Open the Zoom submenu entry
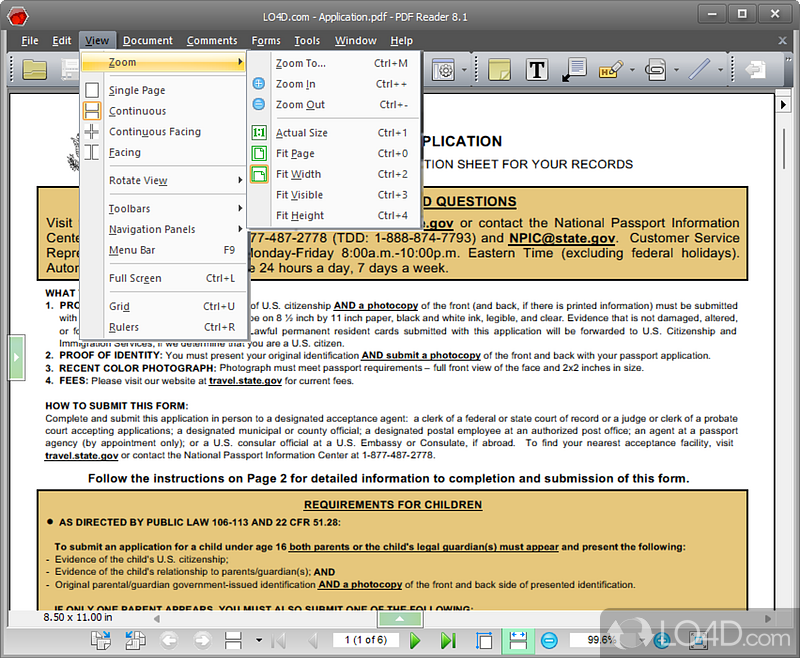The height and width of the screenshot is (658, 800). click(163, 62)
